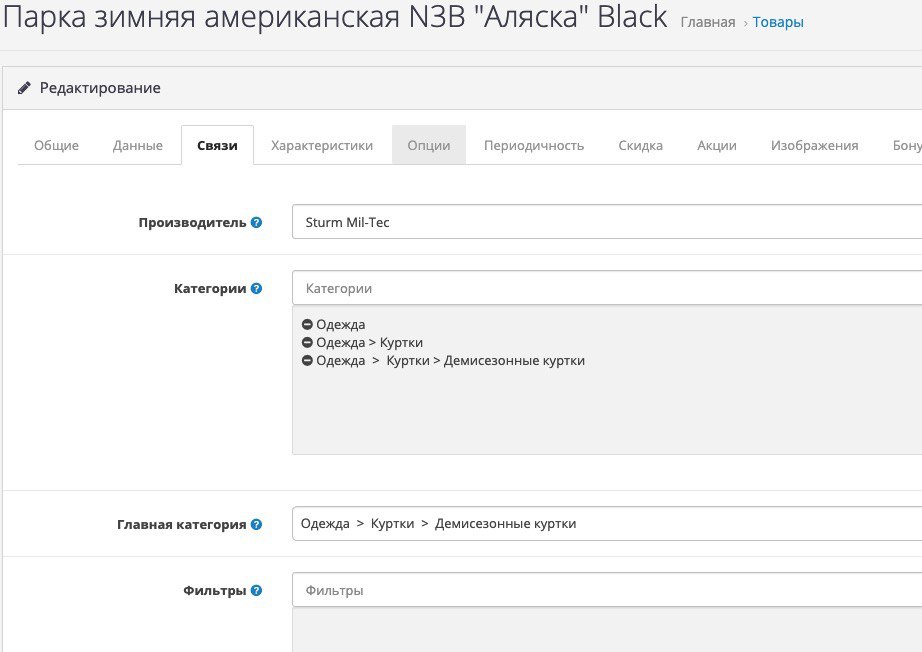Open the Периодичность tab
Image resolution: width=922 pixels, height=652 pixels.
pyautogui.click(x=534, y=145)
